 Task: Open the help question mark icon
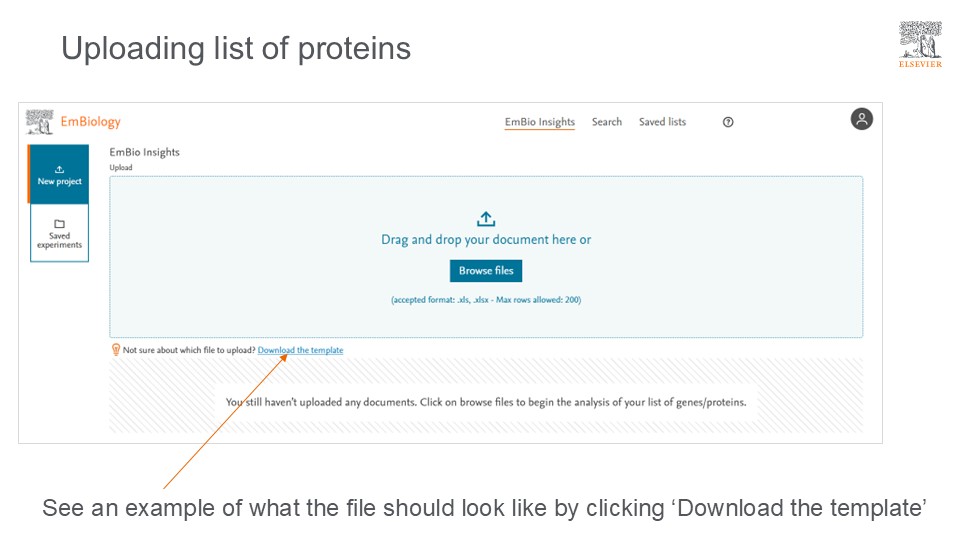click(728, 122)
